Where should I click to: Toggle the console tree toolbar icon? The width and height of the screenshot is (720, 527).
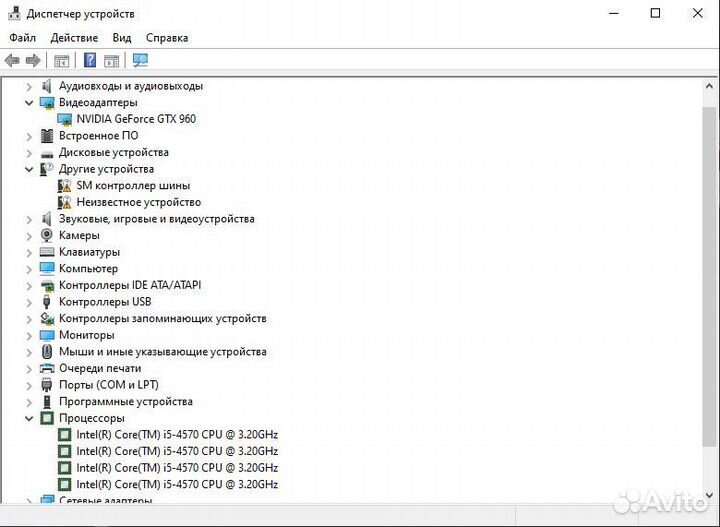click(x=62, y=61)
